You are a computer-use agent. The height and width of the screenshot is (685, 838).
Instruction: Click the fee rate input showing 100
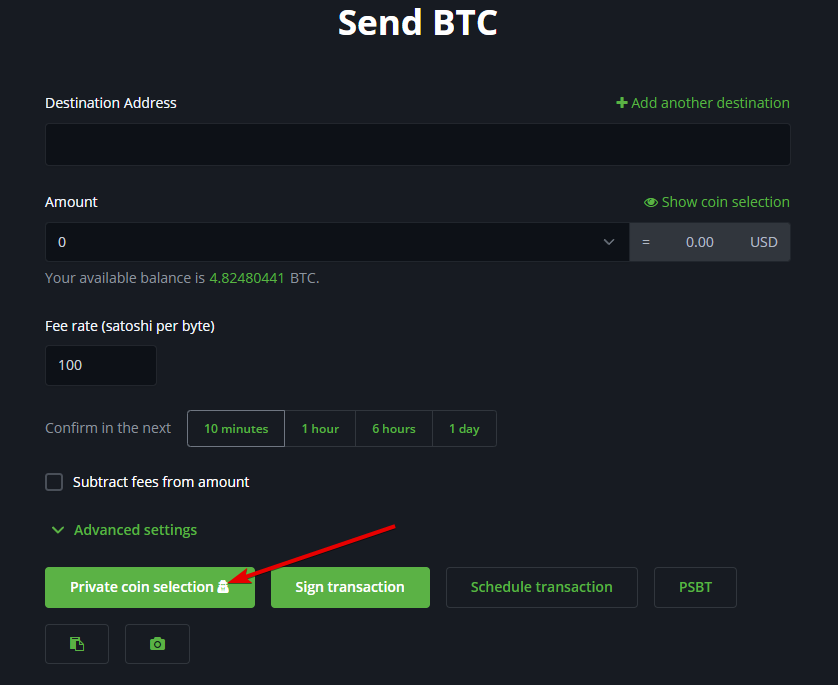click(x=100, y=365)
